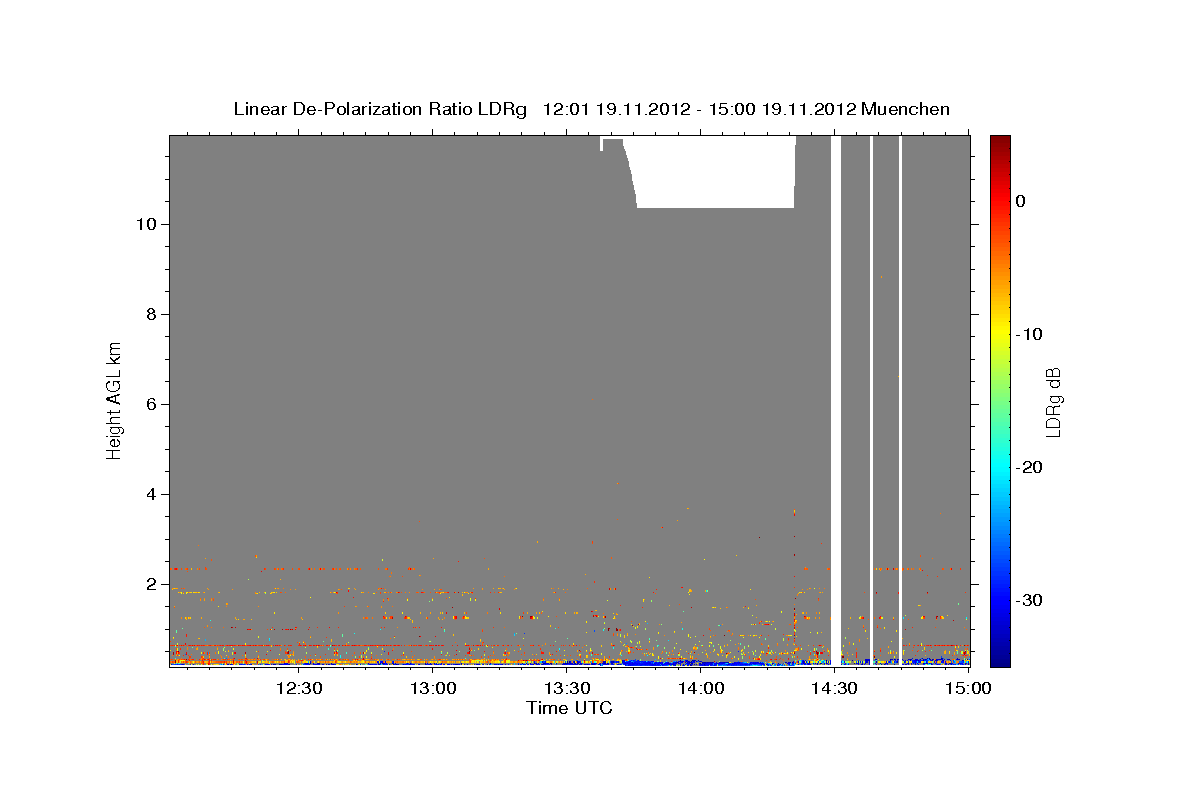
Task: Click the 13:30 time tick label
Action: [x=567, y=688]
